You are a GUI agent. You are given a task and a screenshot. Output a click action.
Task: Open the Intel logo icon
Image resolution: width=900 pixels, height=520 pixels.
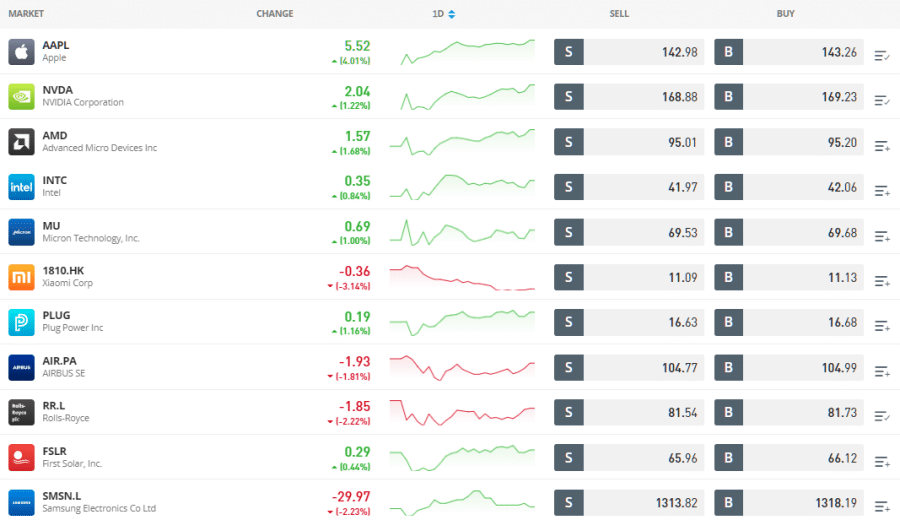21,187
